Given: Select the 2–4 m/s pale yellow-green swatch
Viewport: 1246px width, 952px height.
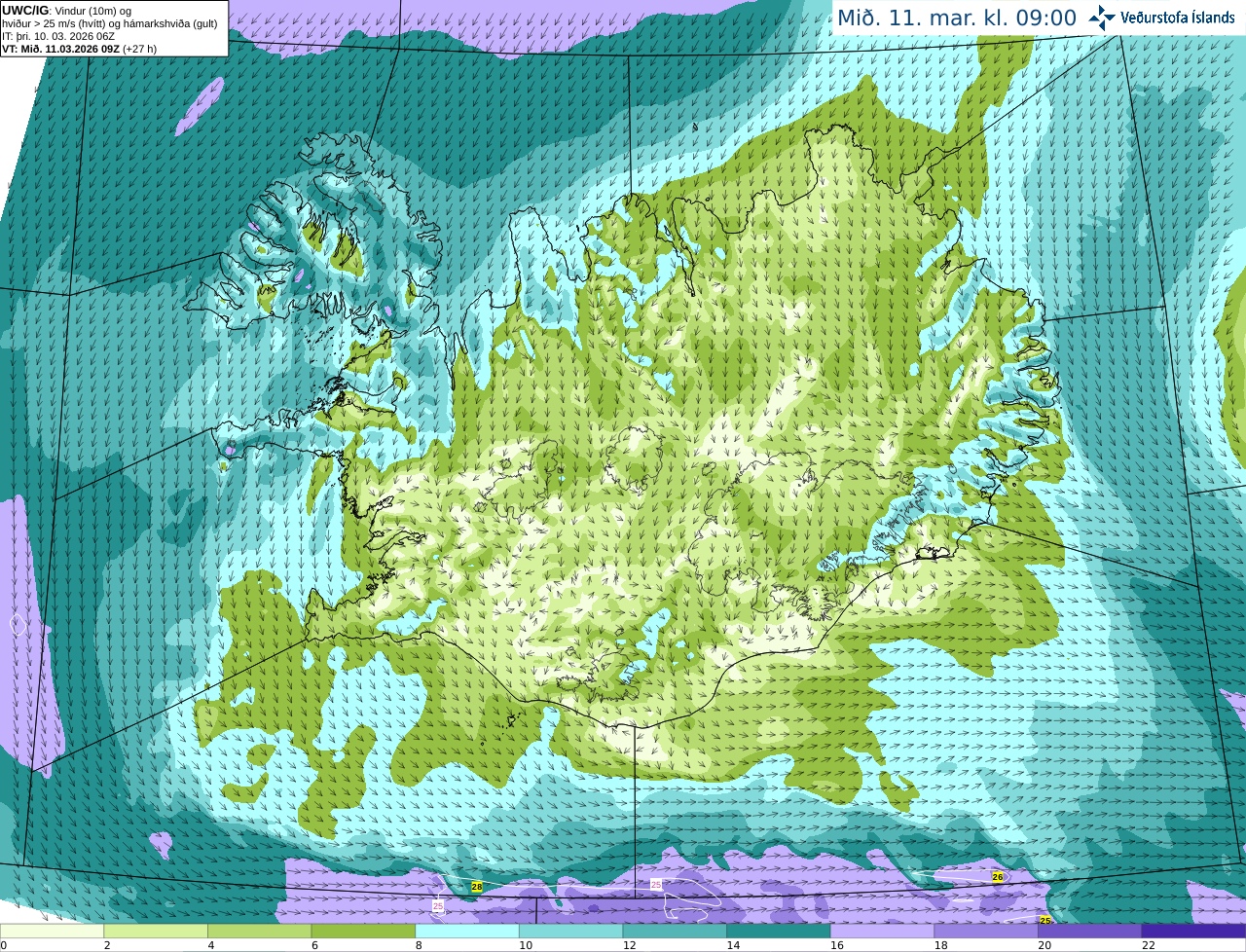Looking at the screenshot, I should (156, 931).
